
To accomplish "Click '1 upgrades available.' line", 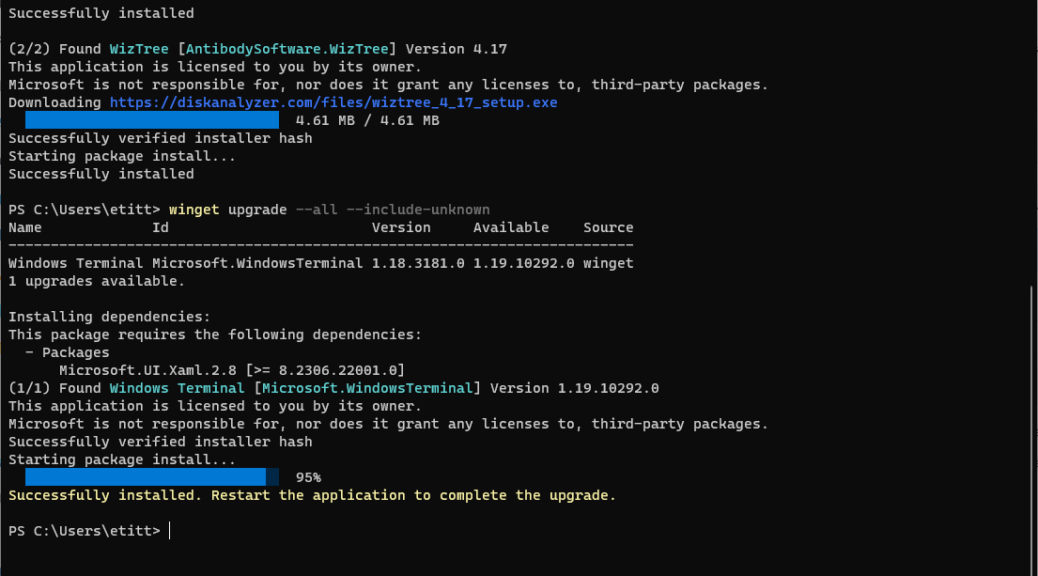I will pos(97,281).
